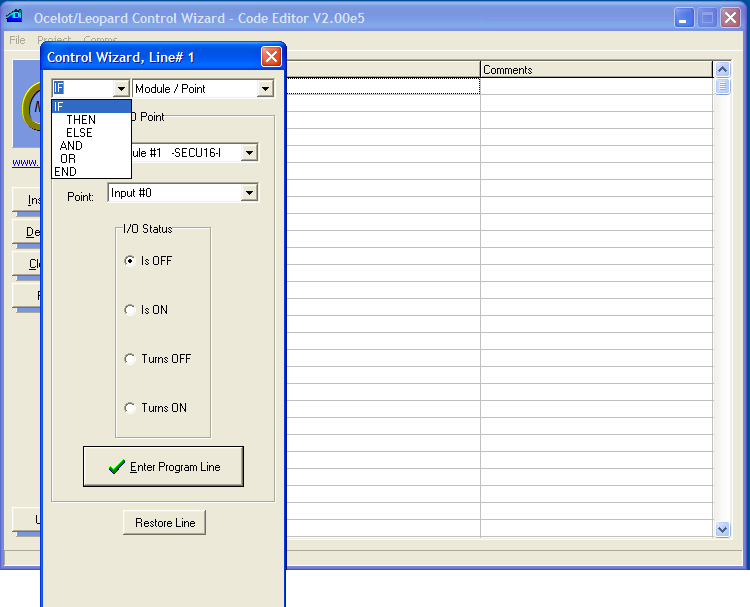Click the vertical scrollbar thumb

pyautogui.click(x=722, y=87)
